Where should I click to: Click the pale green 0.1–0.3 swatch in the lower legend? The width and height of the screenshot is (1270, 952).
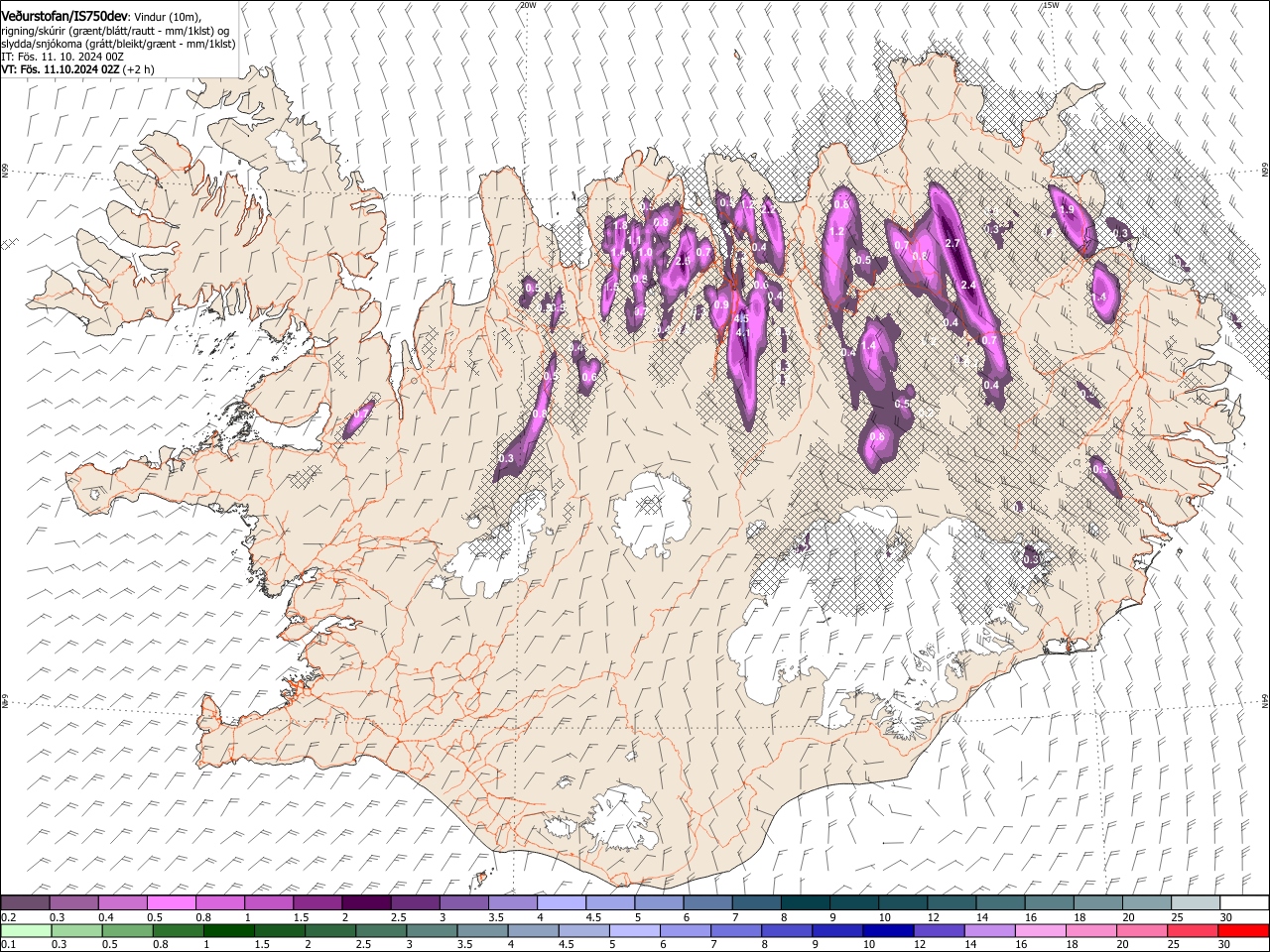[x=26, y=930]
